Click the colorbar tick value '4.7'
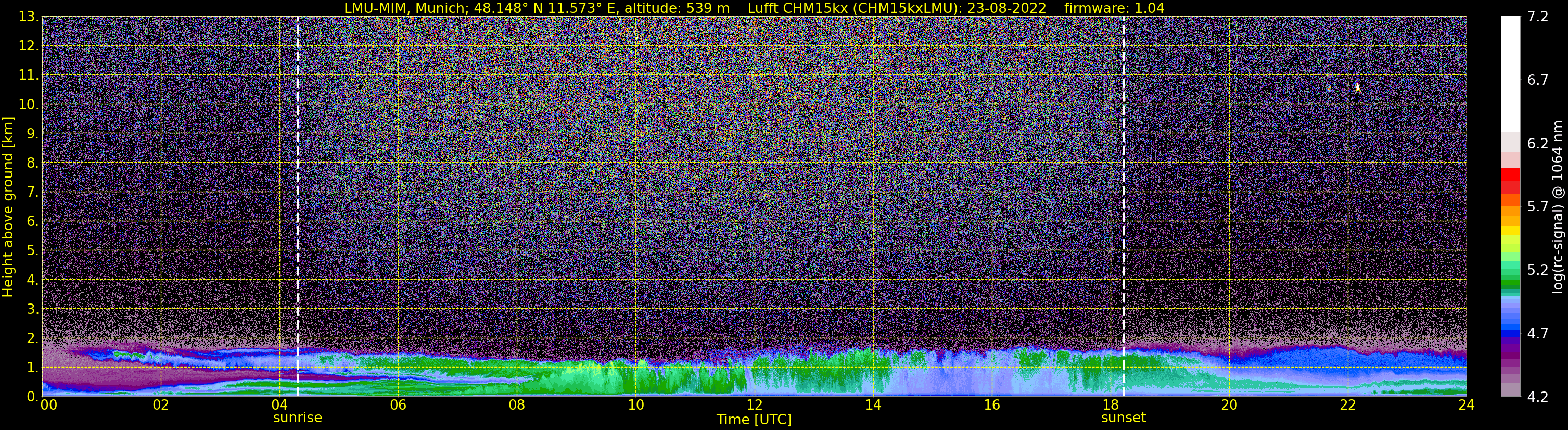Screen dimensions: 1568x430 [x=1538, y=333]
